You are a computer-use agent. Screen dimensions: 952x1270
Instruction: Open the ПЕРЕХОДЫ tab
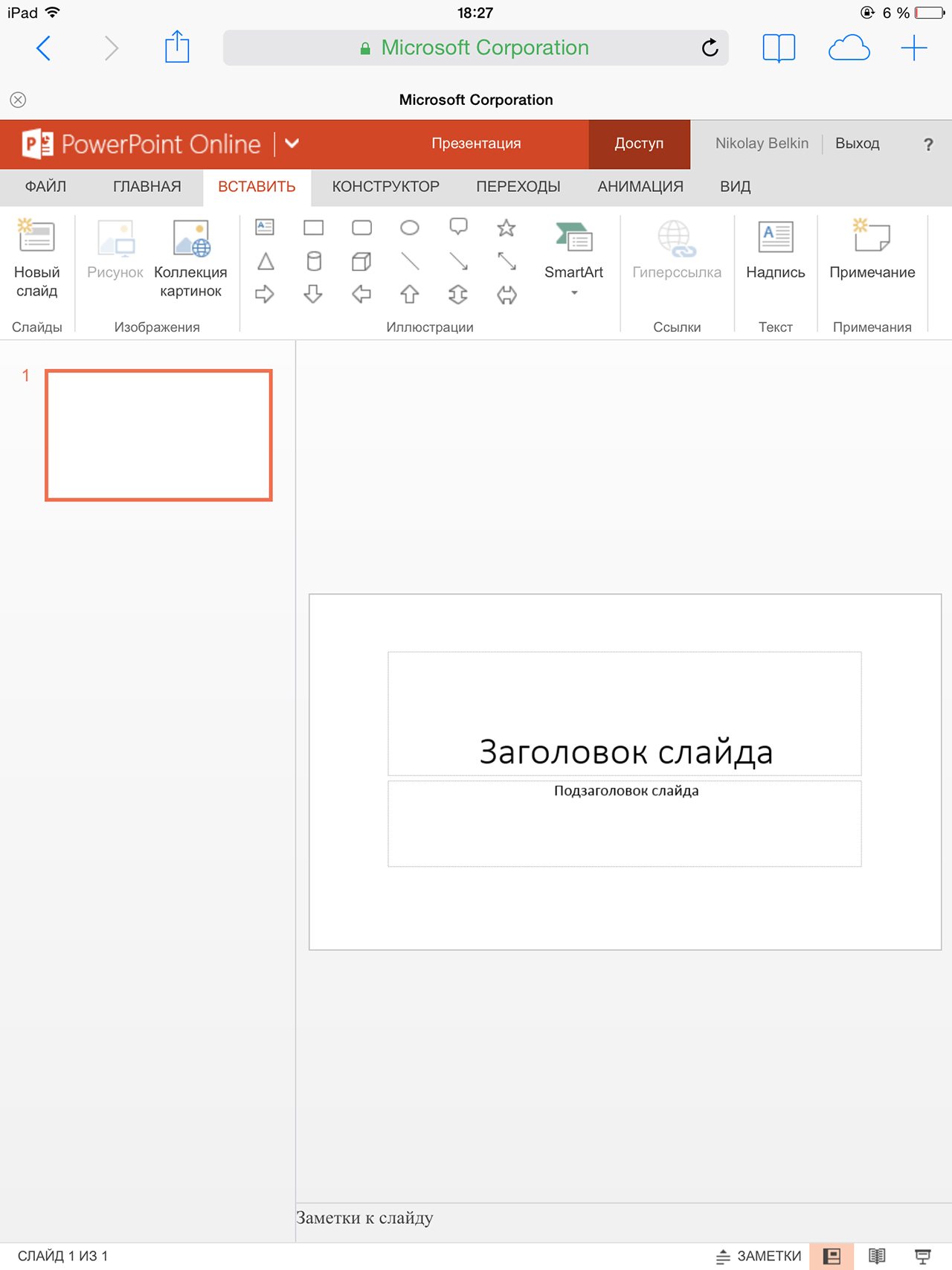click(x=518, y=187)
